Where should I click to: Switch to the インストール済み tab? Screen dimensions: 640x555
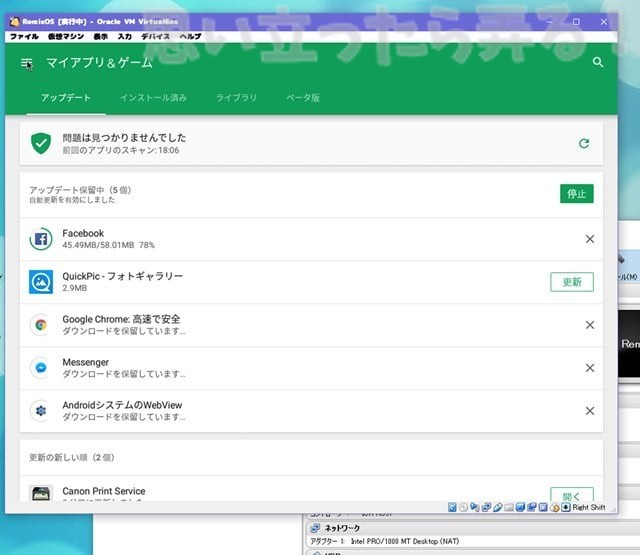(x=153, y=98)
